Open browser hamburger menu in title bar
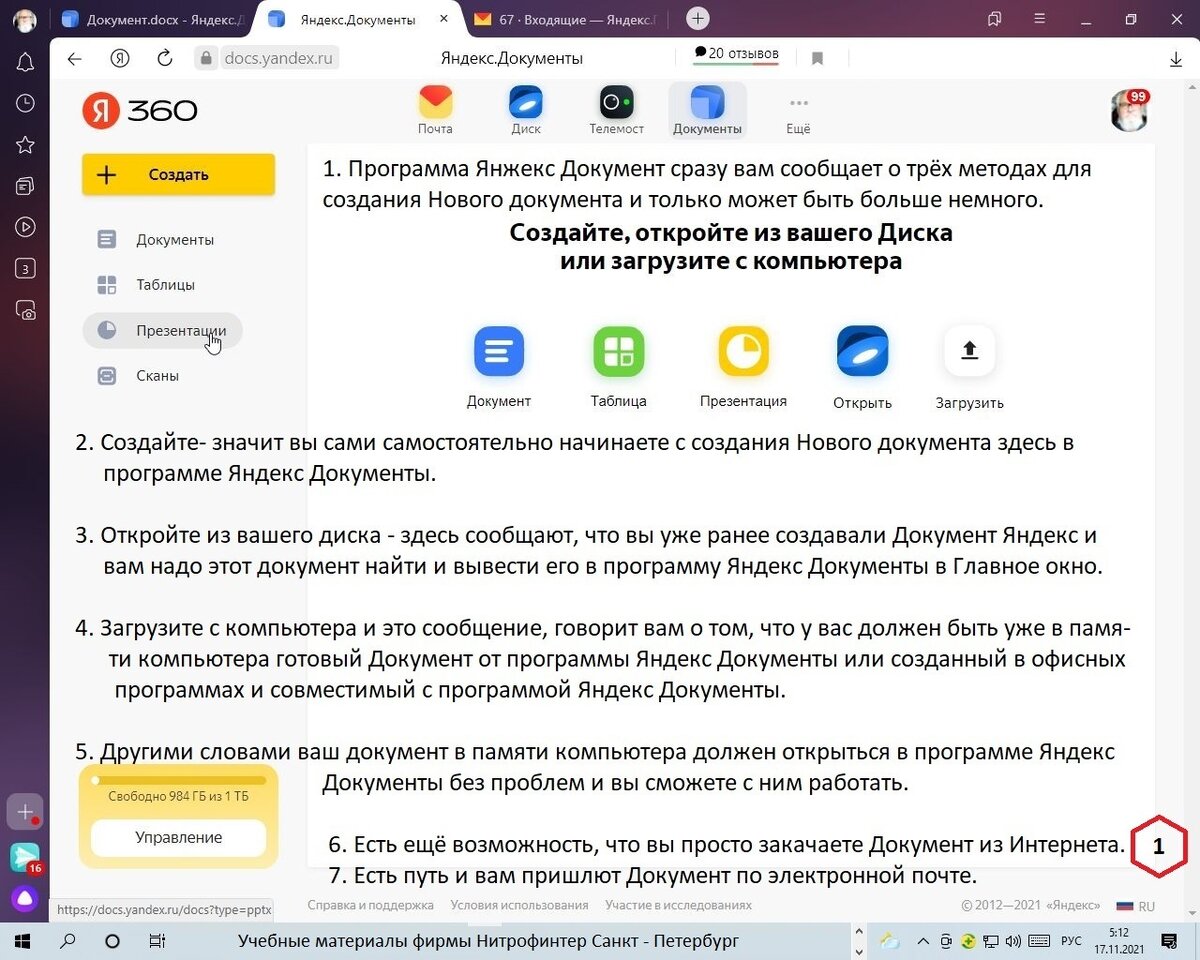Image resolution: width=1200 pixels, height=960 pixels. (x=1040, y=19)
